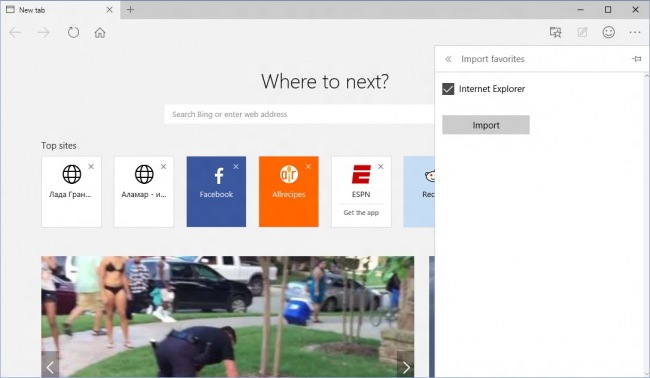Open the Home page

pos(100,32)
